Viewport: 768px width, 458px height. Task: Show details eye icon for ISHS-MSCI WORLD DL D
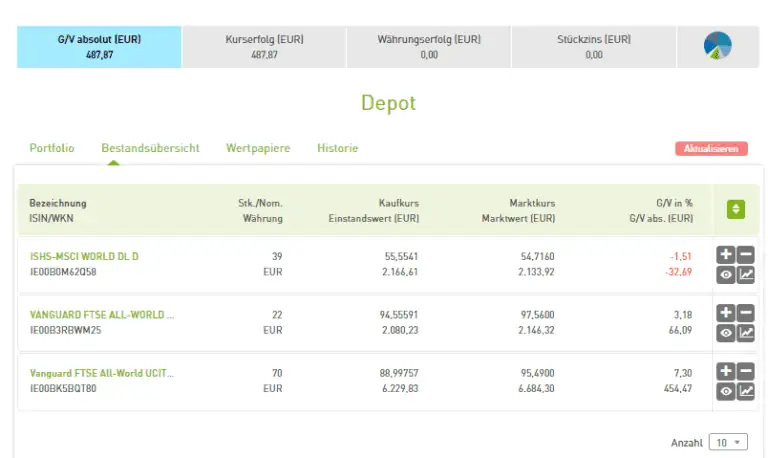pyautogui.click(x=726, y=275)
